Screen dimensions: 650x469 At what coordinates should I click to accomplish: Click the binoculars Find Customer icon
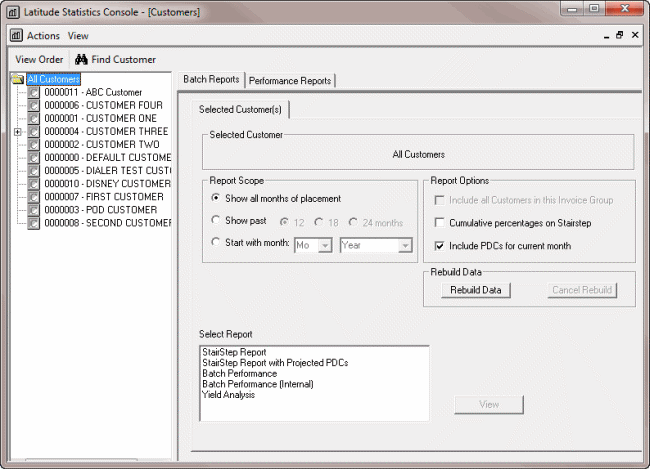pos(83,60)
